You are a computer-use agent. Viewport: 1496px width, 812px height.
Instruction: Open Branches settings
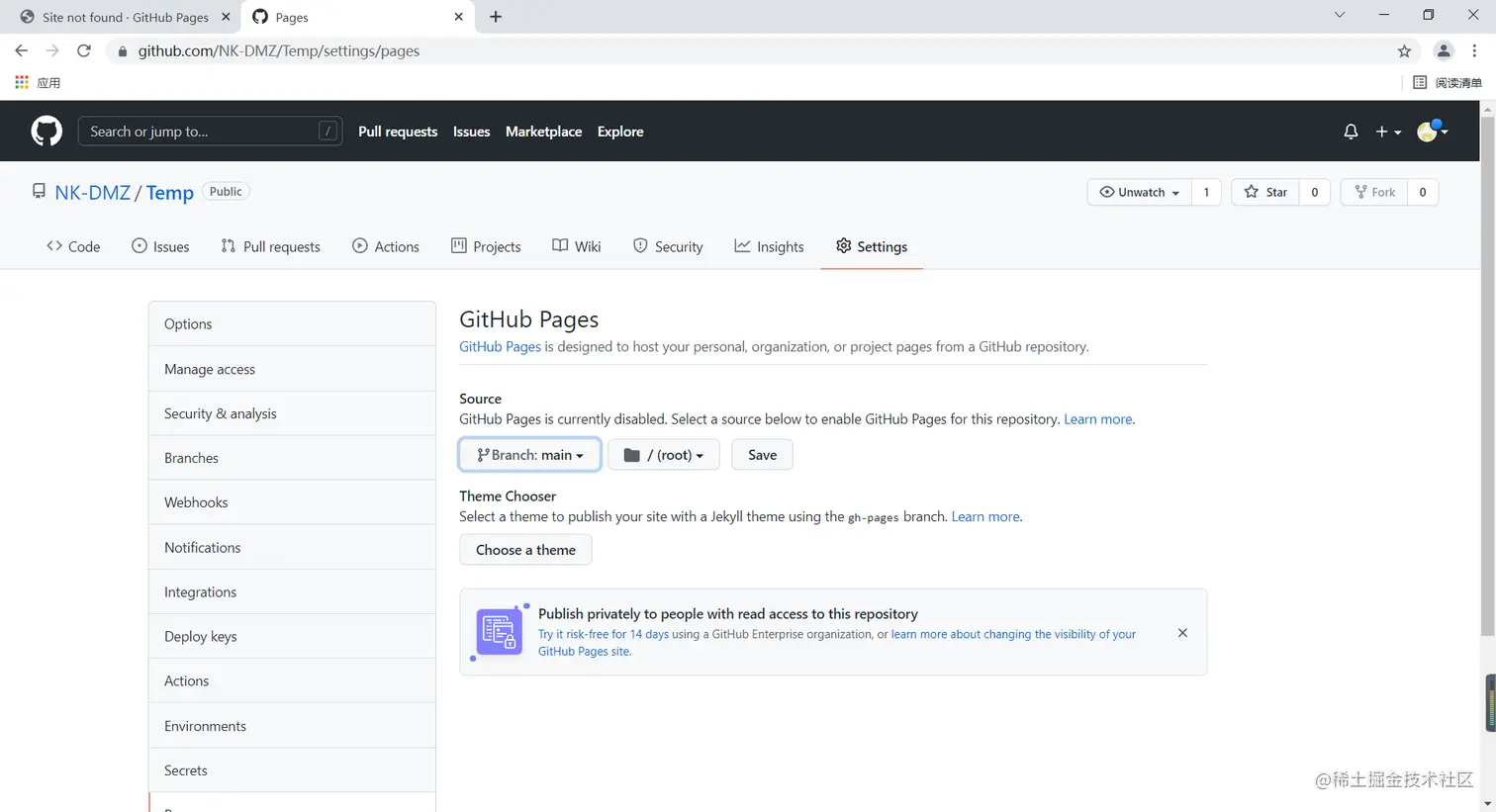tap(292, 458)
